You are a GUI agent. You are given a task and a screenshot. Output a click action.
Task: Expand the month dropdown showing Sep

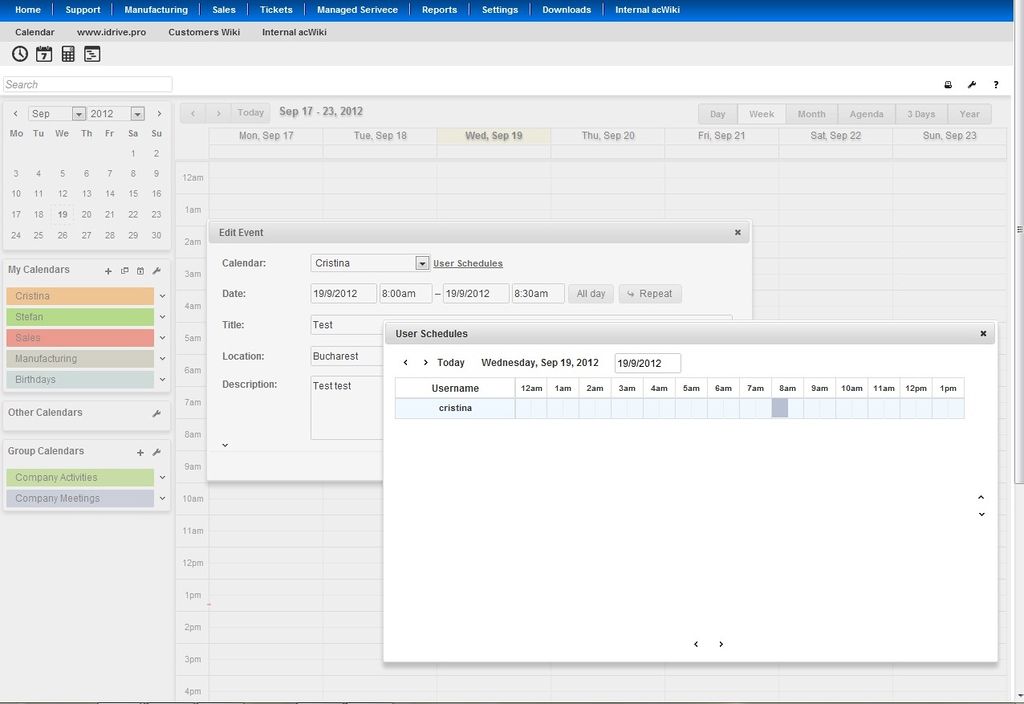point(78,114)
